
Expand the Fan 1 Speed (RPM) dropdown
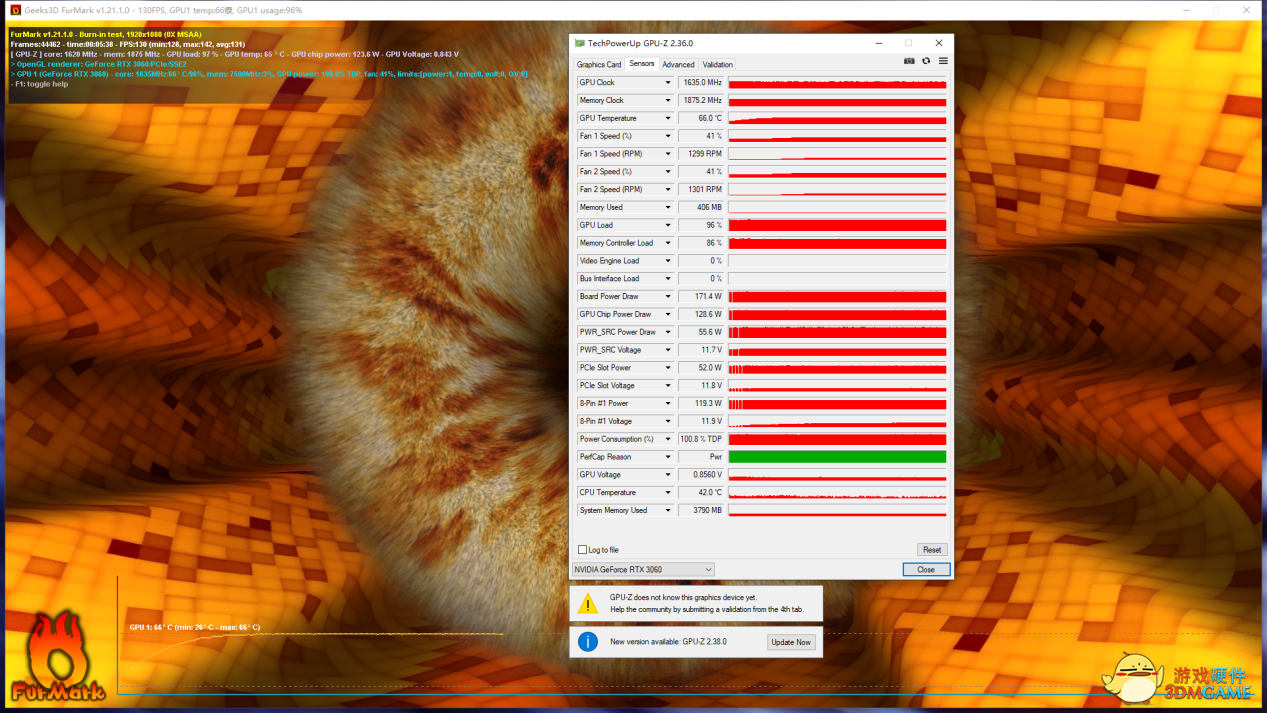[x=668, y=154]
